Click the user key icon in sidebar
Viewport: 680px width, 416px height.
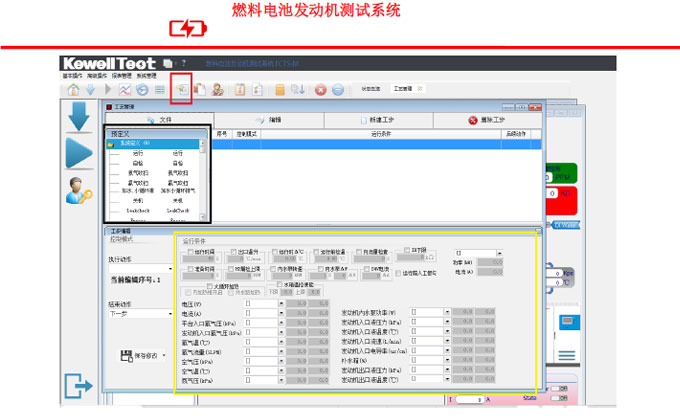pos(79,191)
